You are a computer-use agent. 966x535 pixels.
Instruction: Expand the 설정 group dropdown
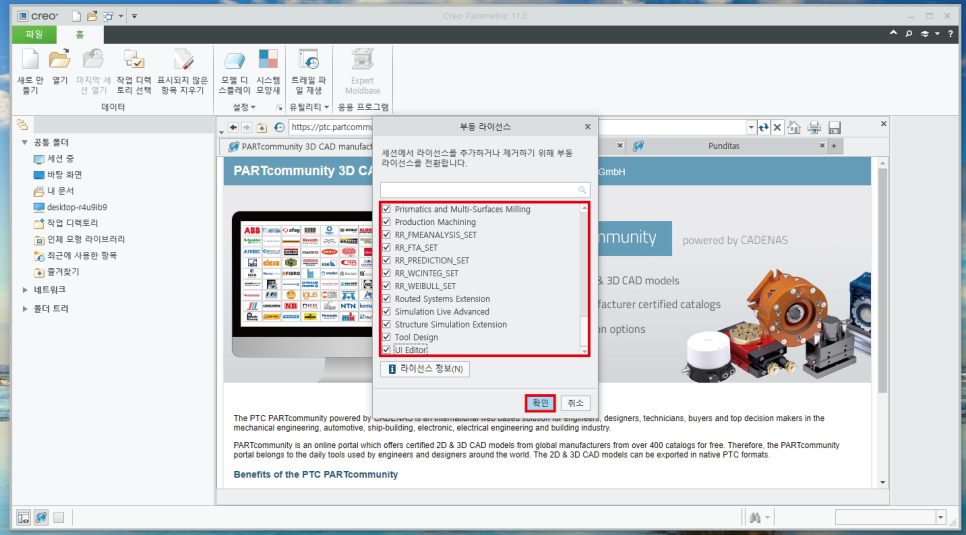pos(244,107)
